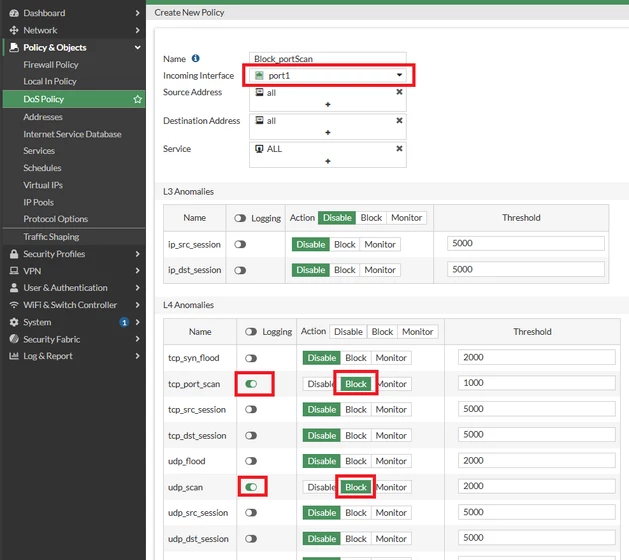The image size is (629, 560).
Task: Select Virtual IPs menu item
Action: click(x=43, y=185)
